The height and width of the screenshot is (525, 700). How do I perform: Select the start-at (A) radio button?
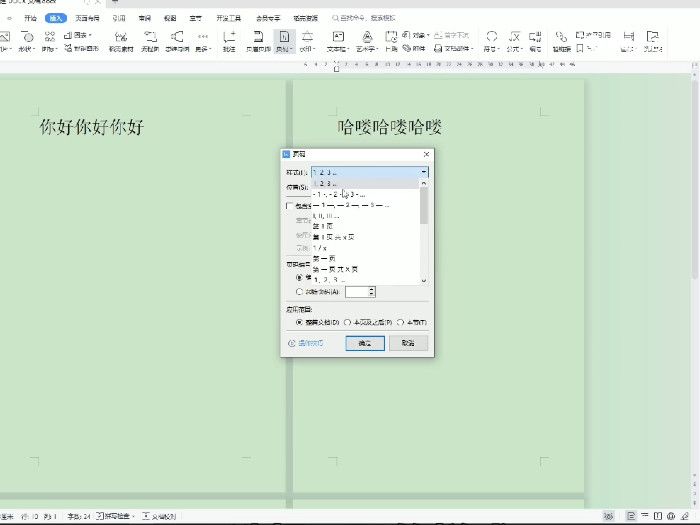[299, 292]
